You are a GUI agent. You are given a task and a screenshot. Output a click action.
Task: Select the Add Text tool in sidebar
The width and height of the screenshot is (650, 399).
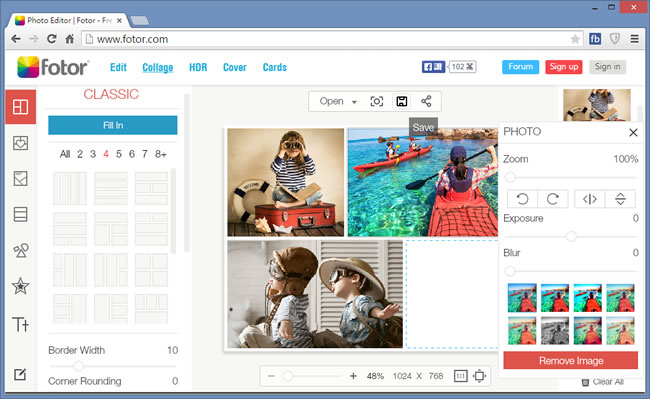point(20,324)
